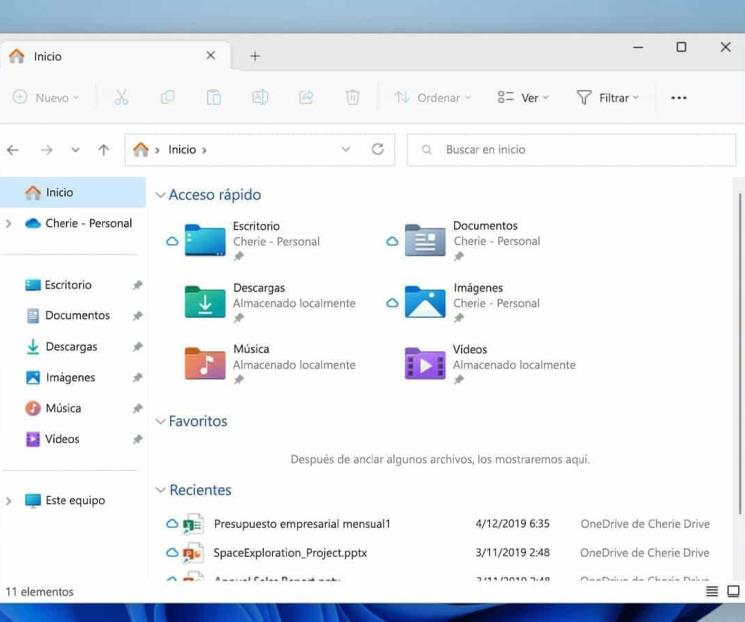Click the Delete trash icon
This screenshot has height=622, width=745.
(x=352, y=97)
